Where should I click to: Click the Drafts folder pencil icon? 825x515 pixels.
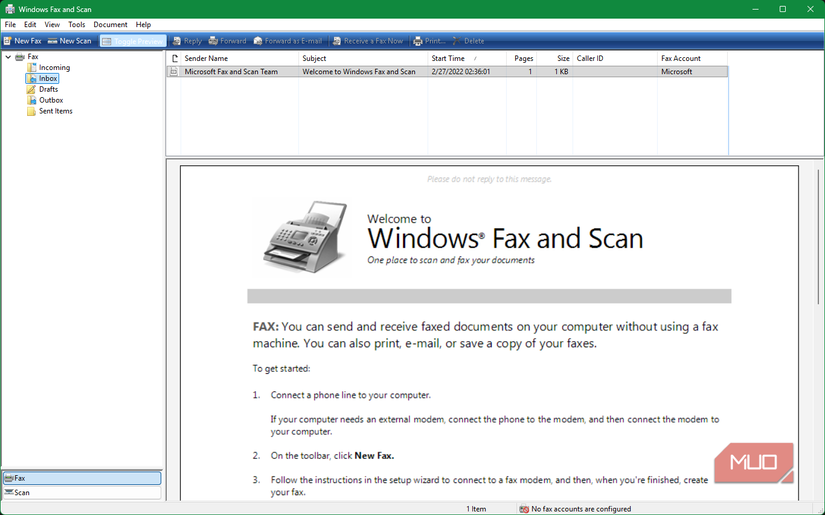coord(32,89)
